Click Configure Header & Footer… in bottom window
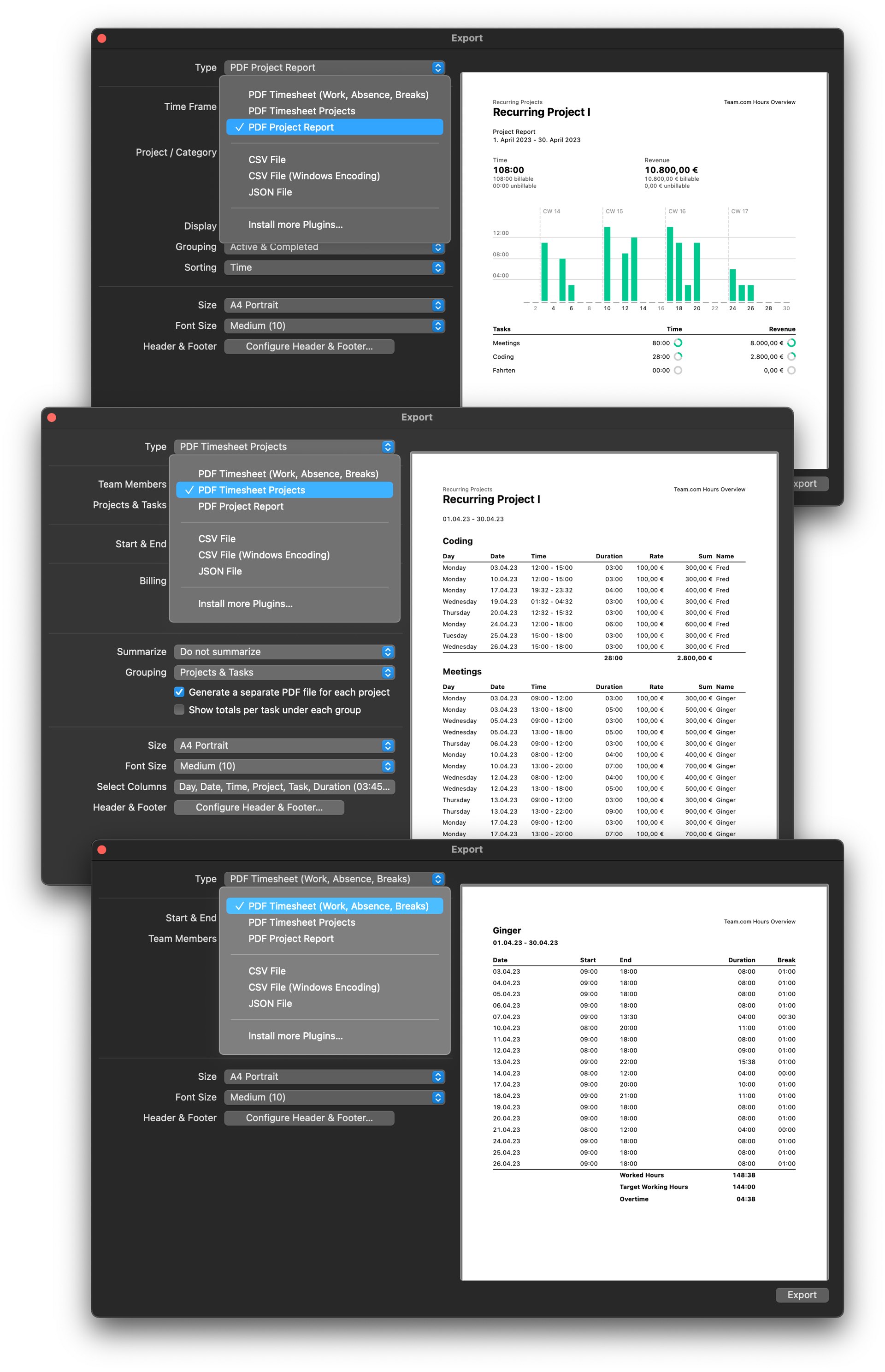 (309, 1118)
